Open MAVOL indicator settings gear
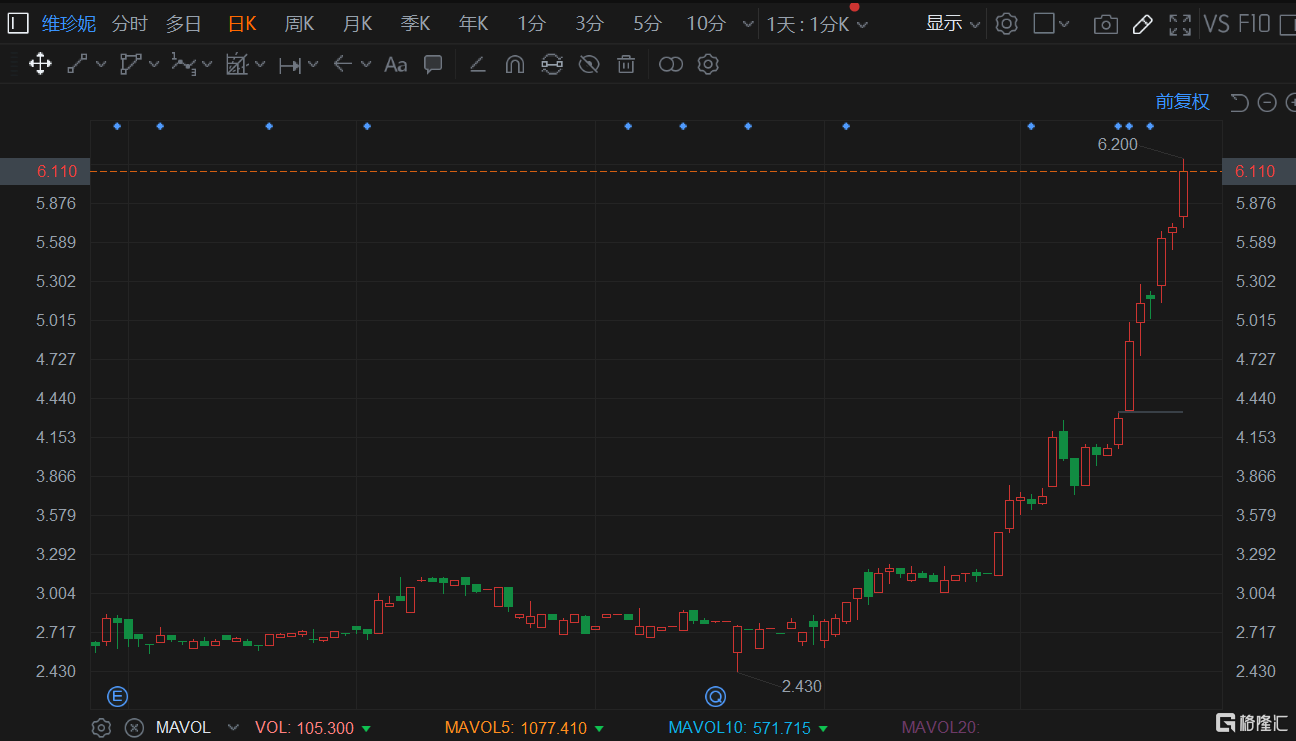This screenshot has height=741, width=1296. (101, 728)
